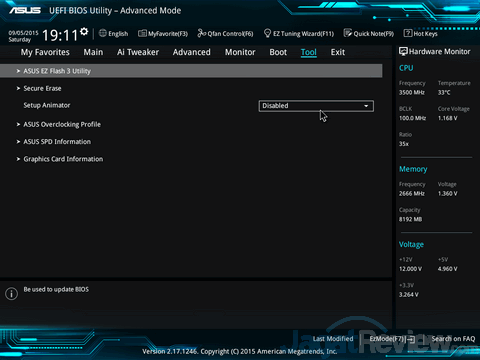Viewport: 480px width, 360px height.
Task: Click the 09/05/2015 date text
Action: [23, 33]
